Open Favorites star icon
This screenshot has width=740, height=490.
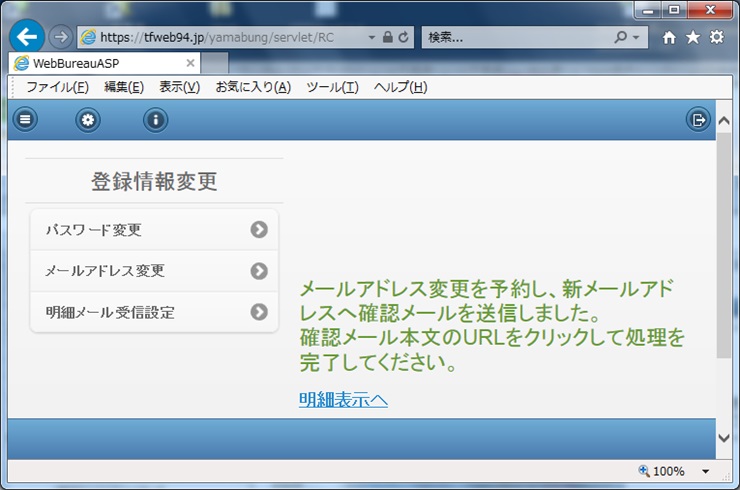(x=692, y=37)
